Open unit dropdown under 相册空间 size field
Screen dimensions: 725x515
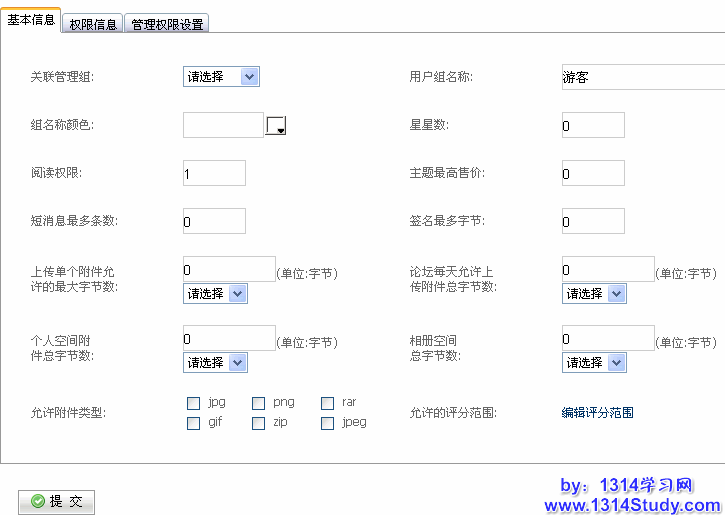[x=594, y=363]
